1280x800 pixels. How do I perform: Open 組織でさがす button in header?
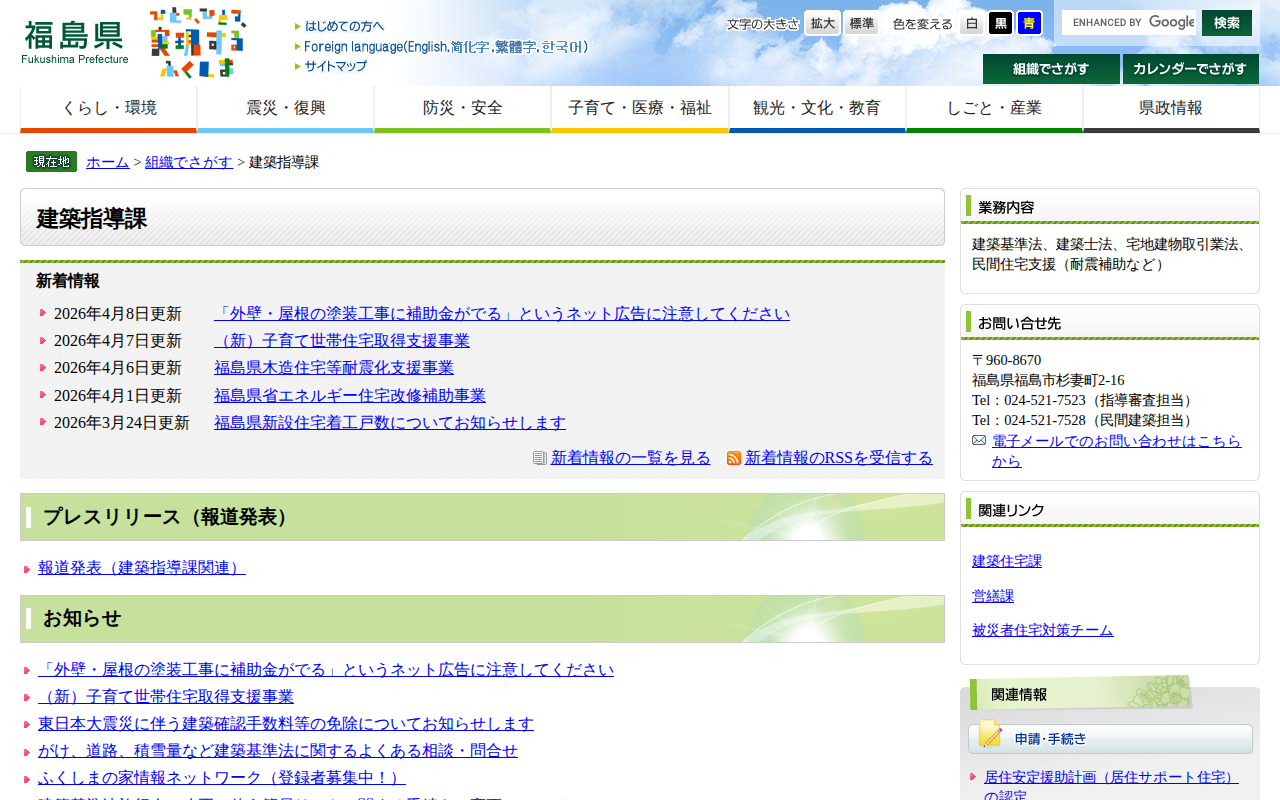pos(1051,69)
